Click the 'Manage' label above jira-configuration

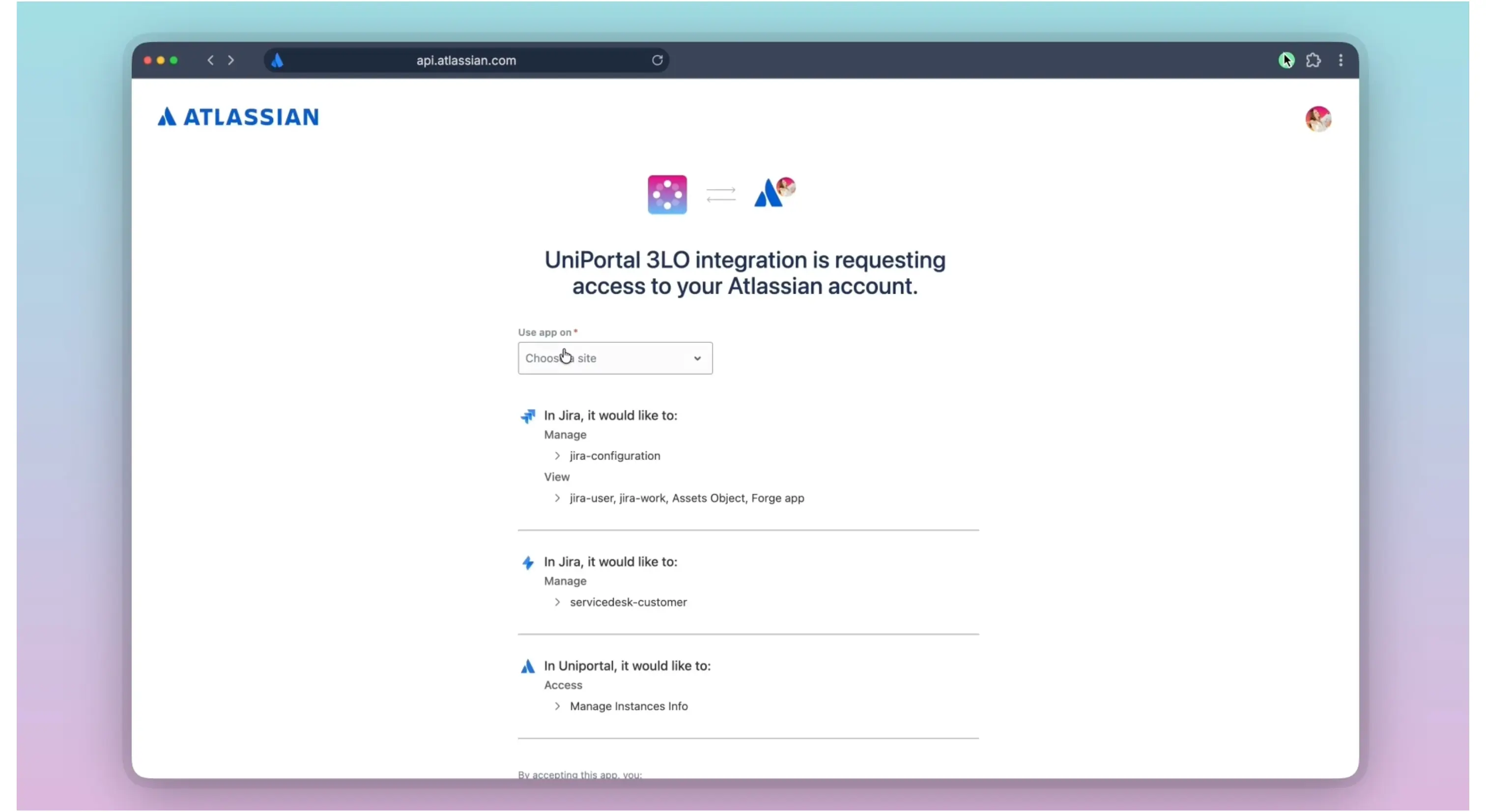565,434
